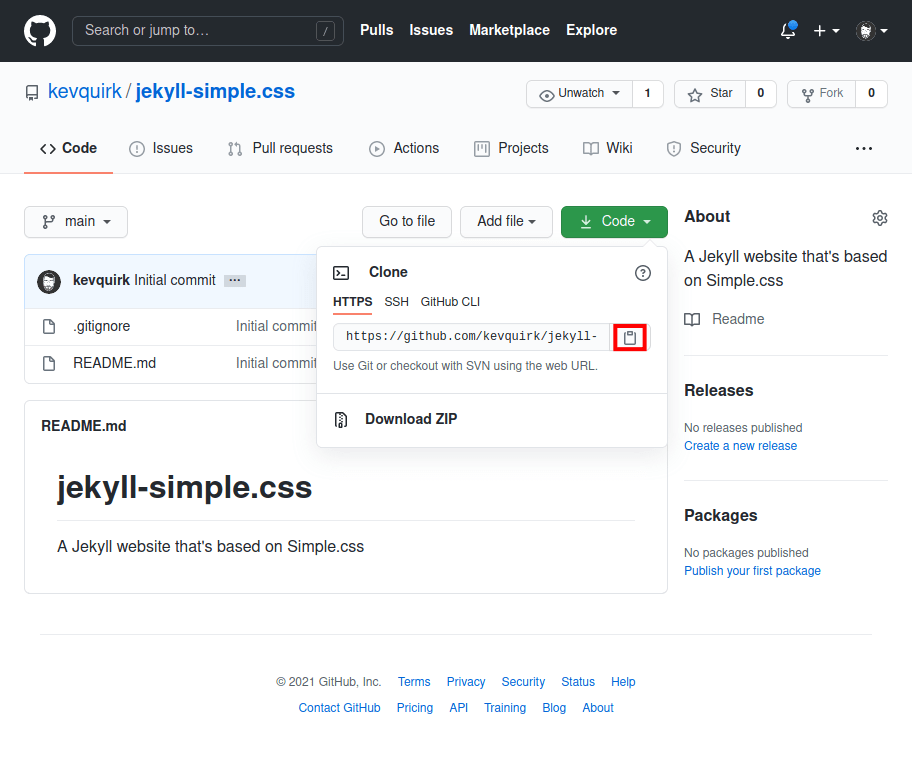The height and width of the screenshot is (784, 912).
Task: Open the Unwatch dropdown
Action: coord(579,93)
